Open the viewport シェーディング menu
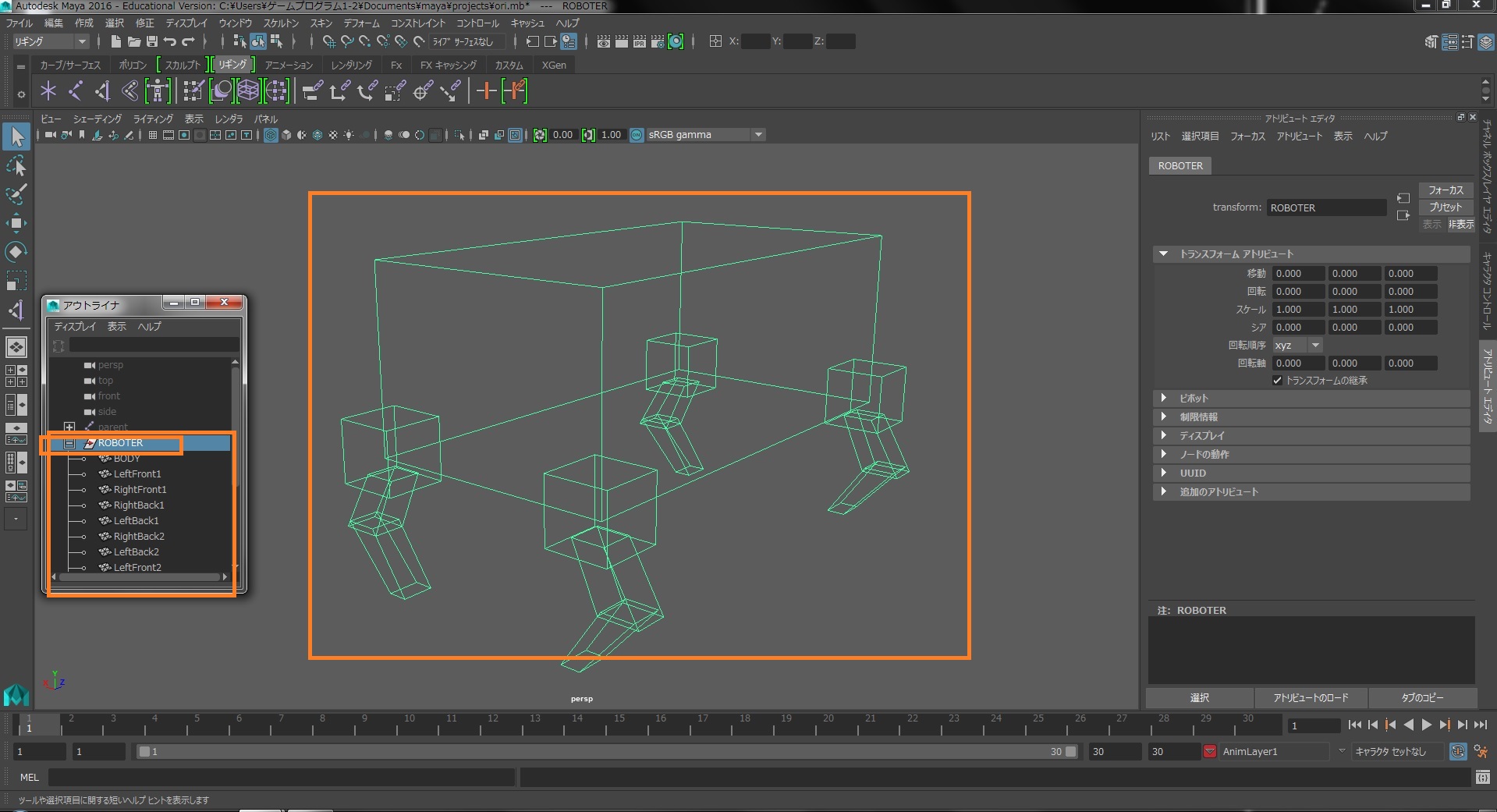Viewport: 1497px width, 812px height. 98,119
